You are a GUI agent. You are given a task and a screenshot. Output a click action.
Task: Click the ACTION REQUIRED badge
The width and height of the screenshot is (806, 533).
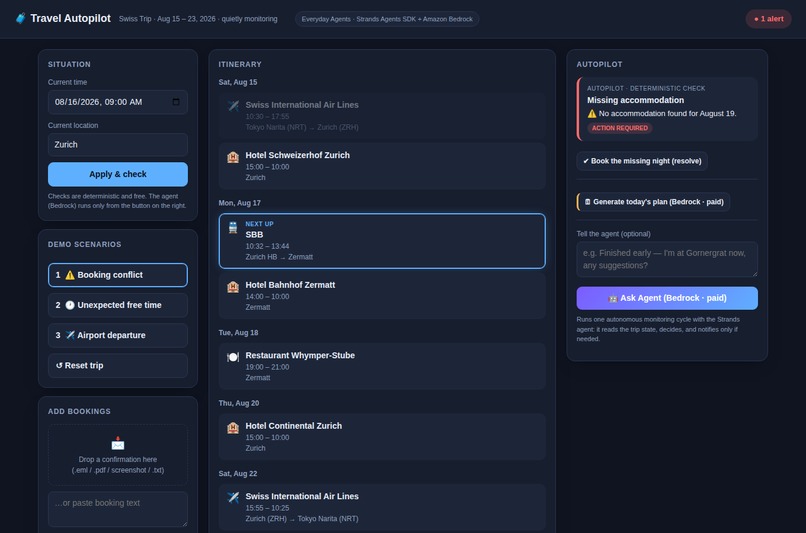[x=619, y=128]
